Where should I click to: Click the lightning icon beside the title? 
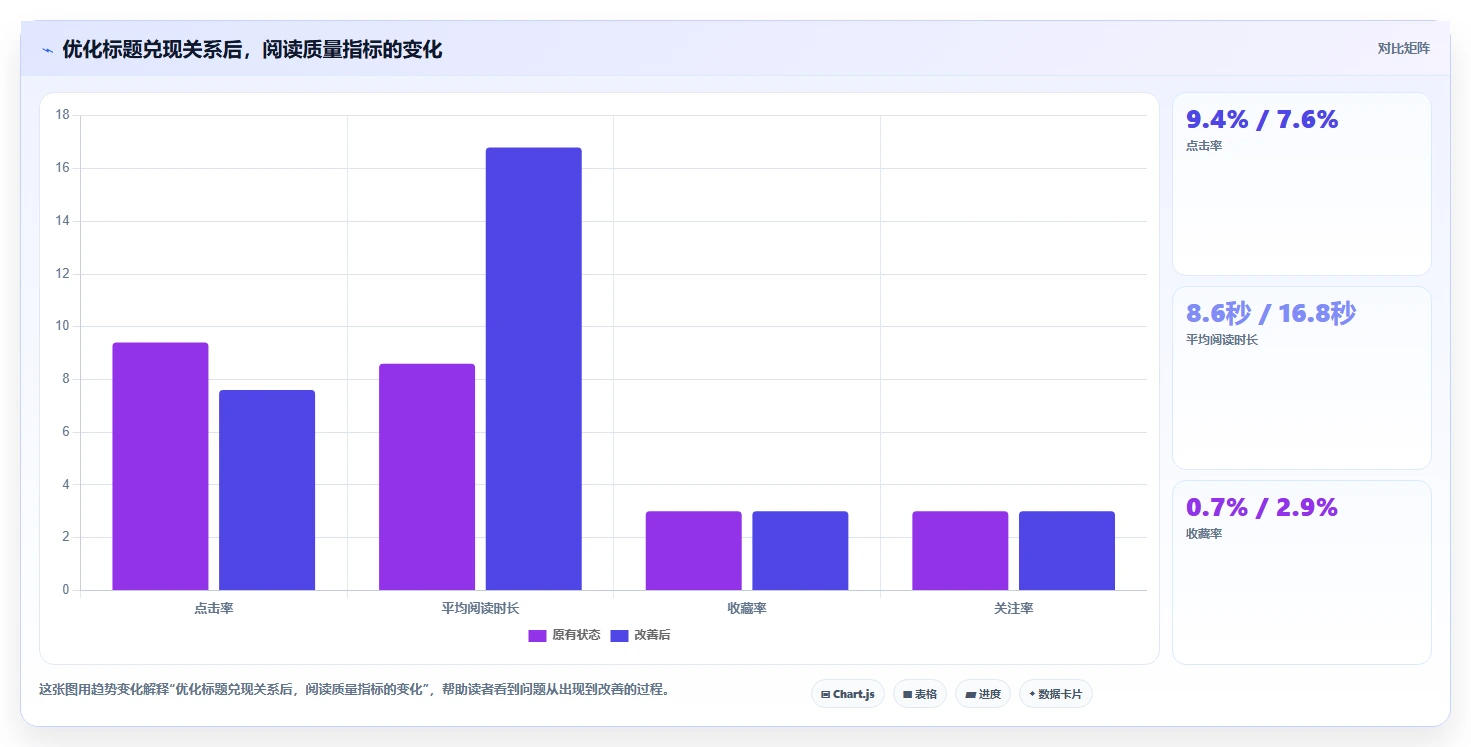coord(47,50)
